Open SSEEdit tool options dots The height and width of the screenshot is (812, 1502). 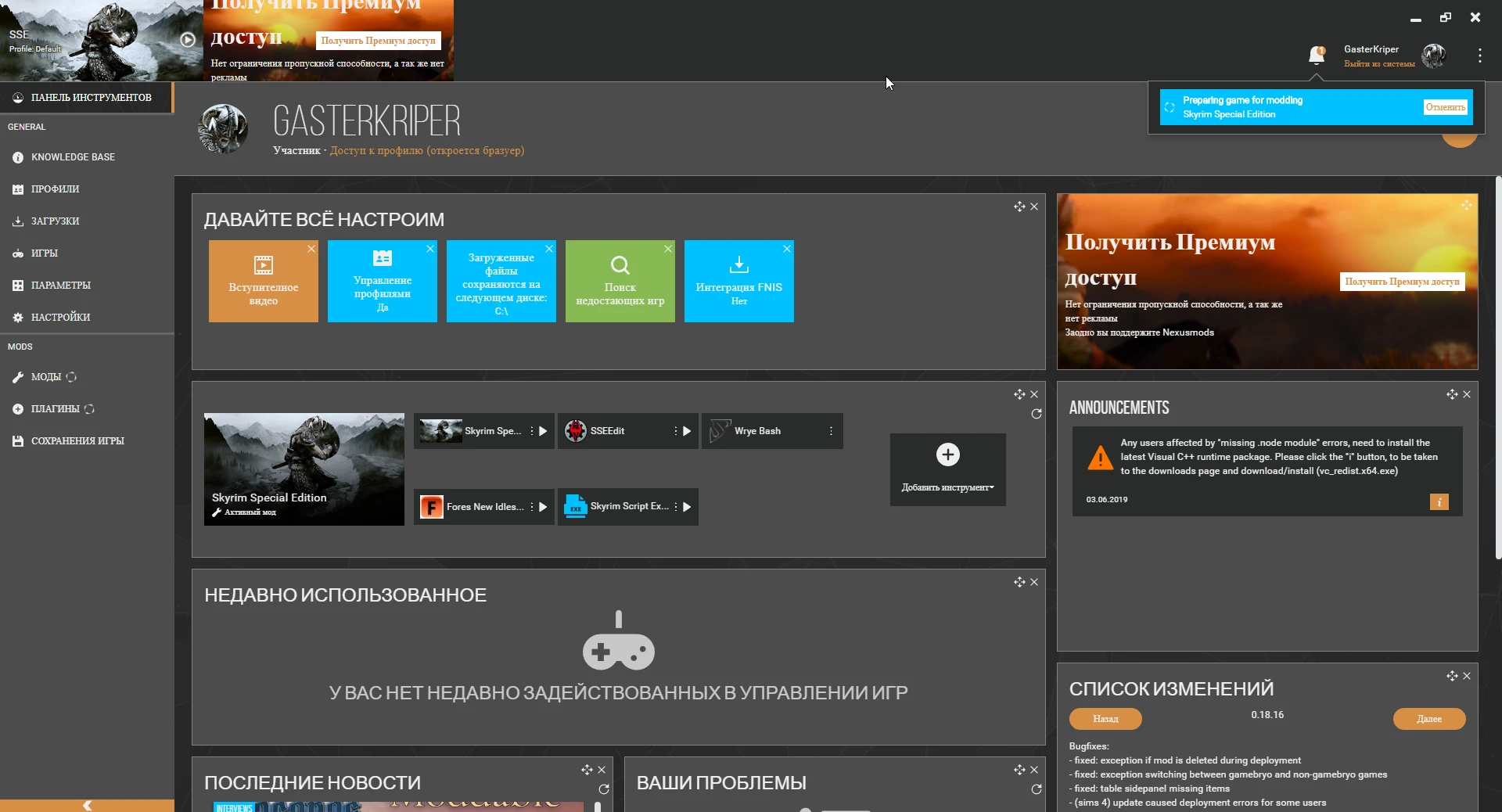[676, 431]
